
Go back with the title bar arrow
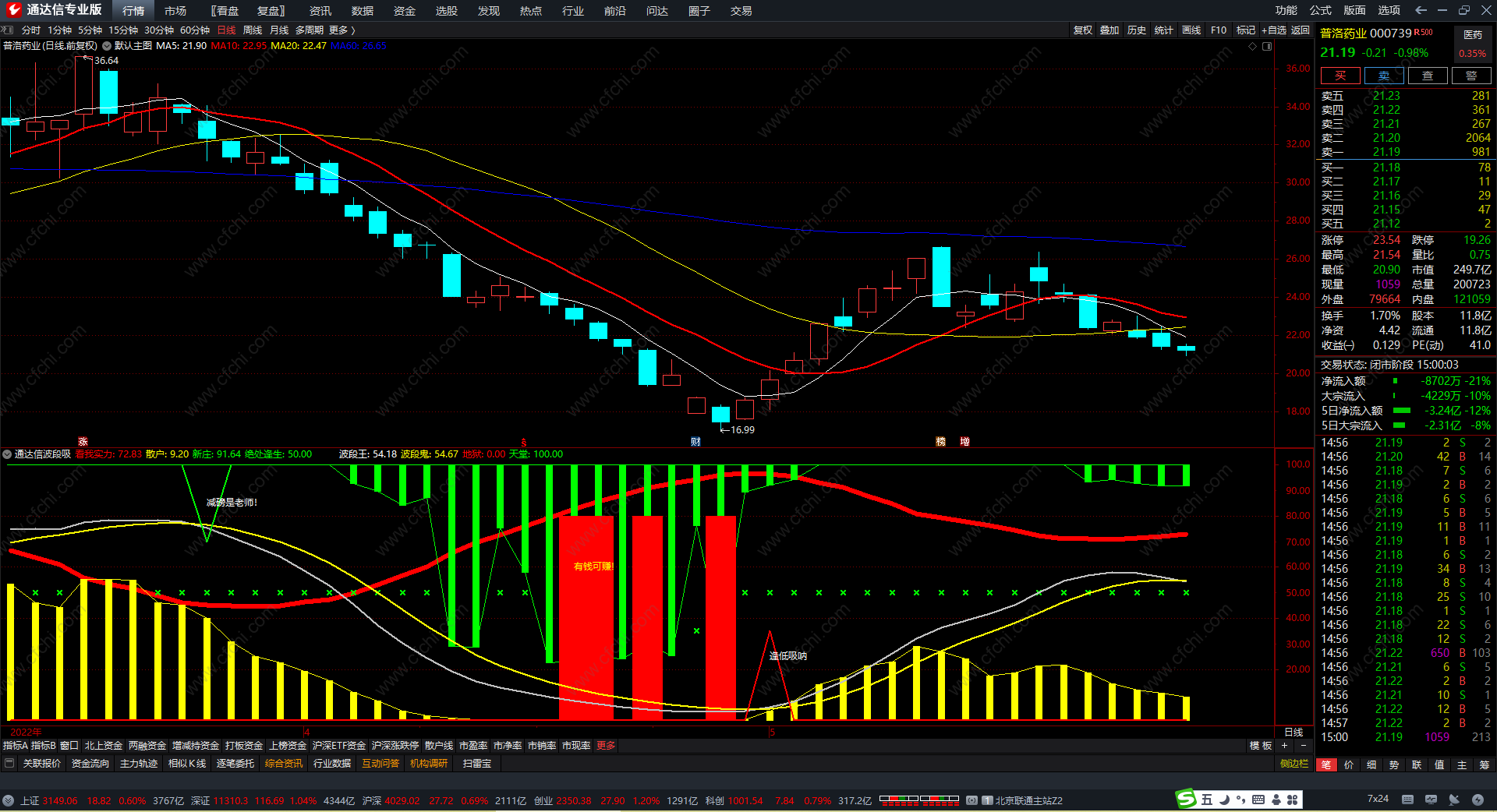coord(1421,10)
